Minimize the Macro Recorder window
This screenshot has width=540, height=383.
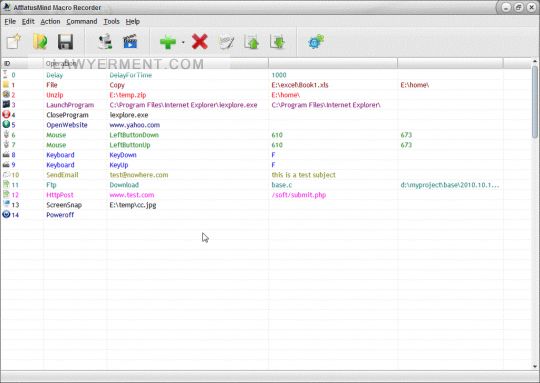(506, 7)
